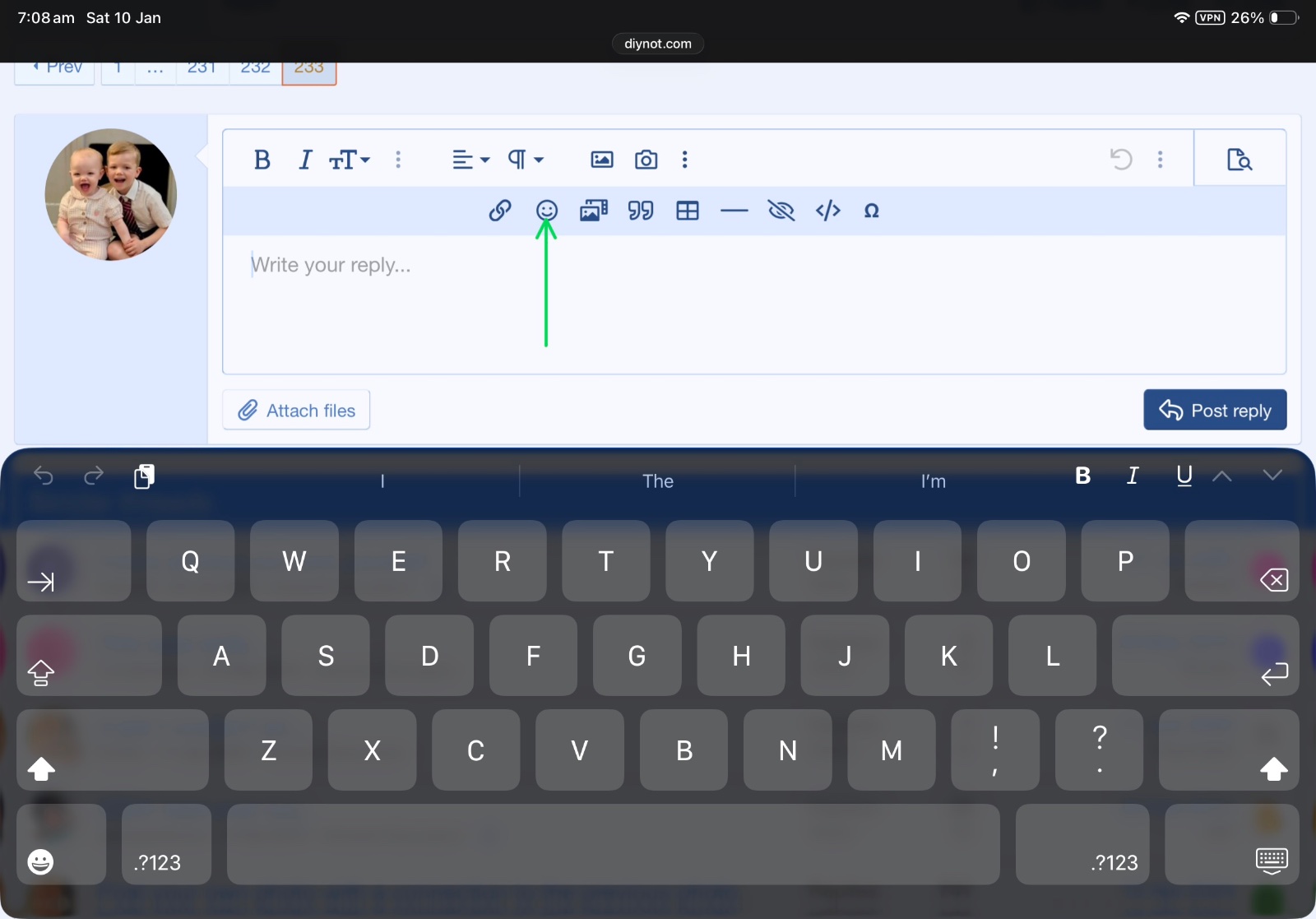Toggle bold in the editor toolbar

click(x=262, y=160)
